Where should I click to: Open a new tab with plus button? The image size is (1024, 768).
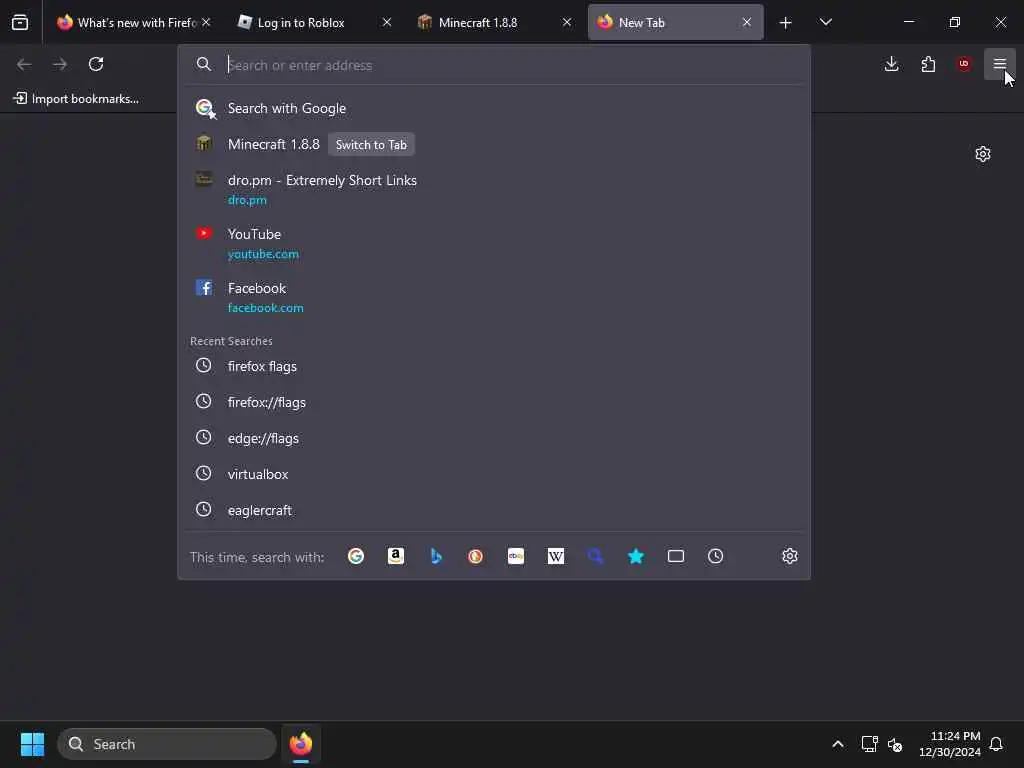pos(786,23)
